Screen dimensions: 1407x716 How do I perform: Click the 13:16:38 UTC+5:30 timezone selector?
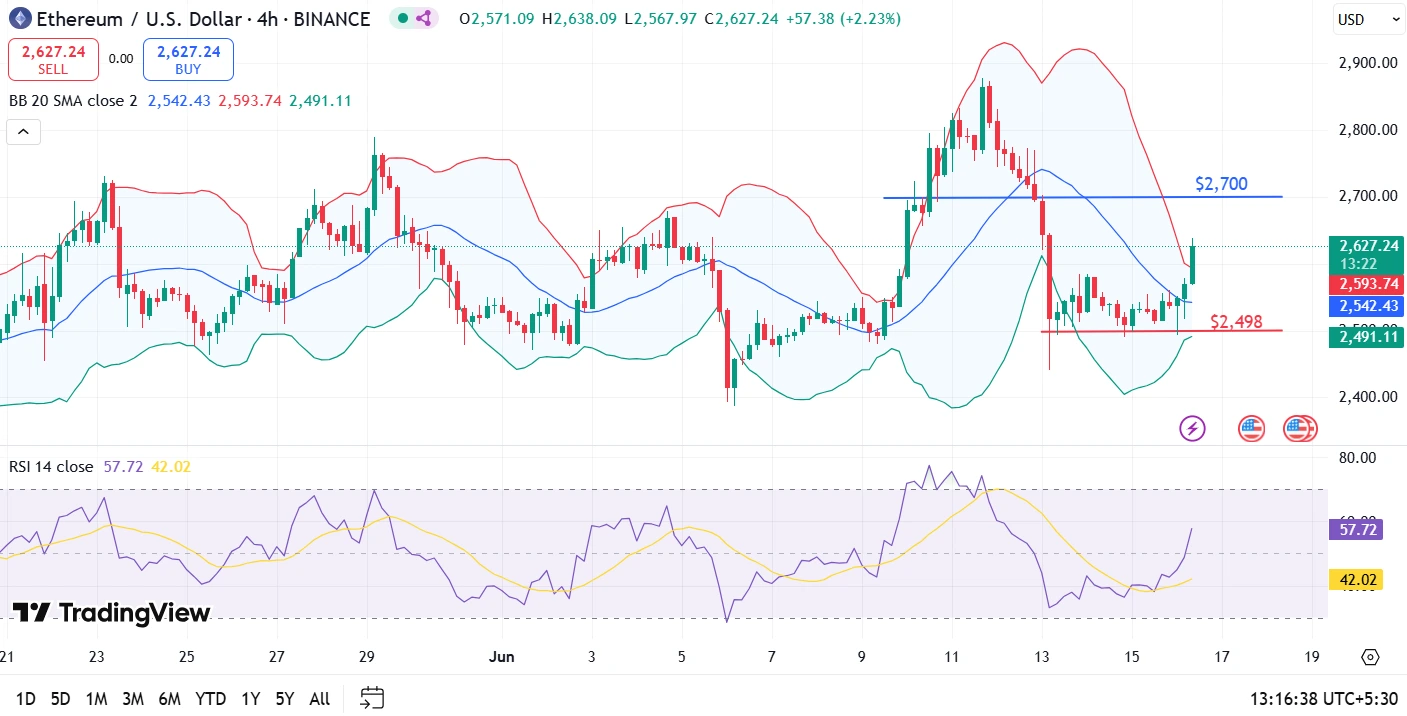(x=1324, y=698)
